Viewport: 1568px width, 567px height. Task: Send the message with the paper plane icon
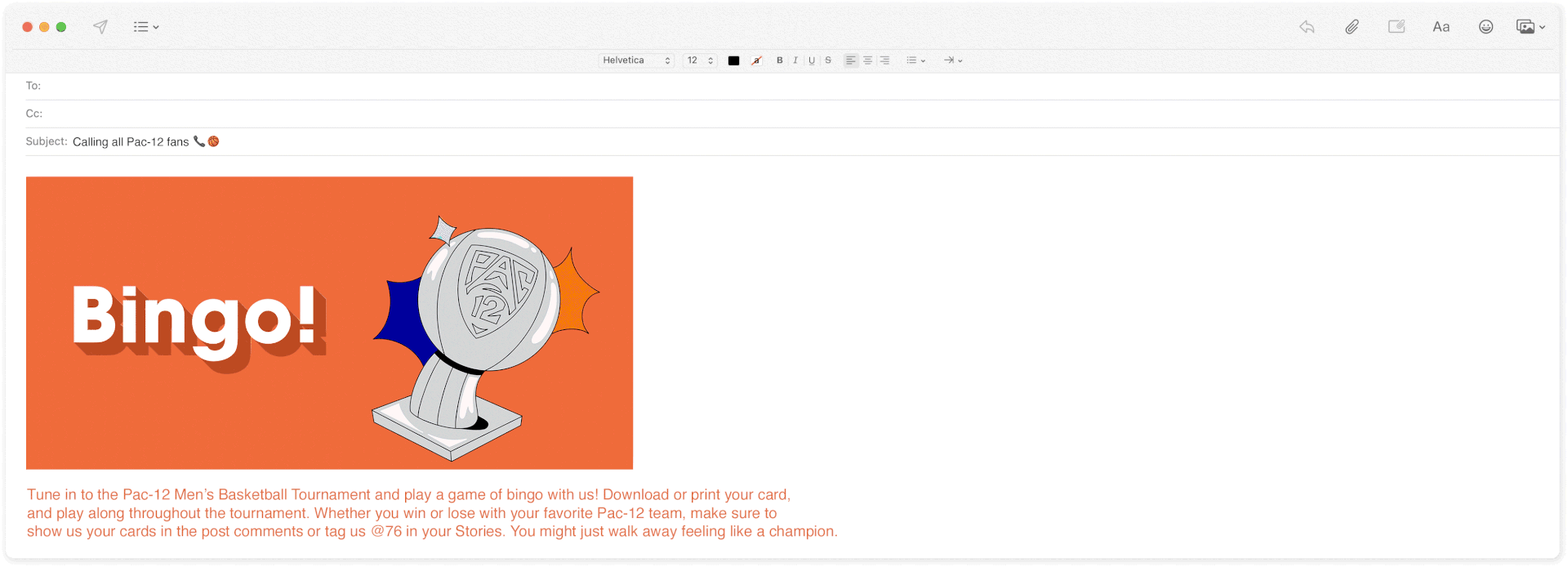click(x=100, y=27)
